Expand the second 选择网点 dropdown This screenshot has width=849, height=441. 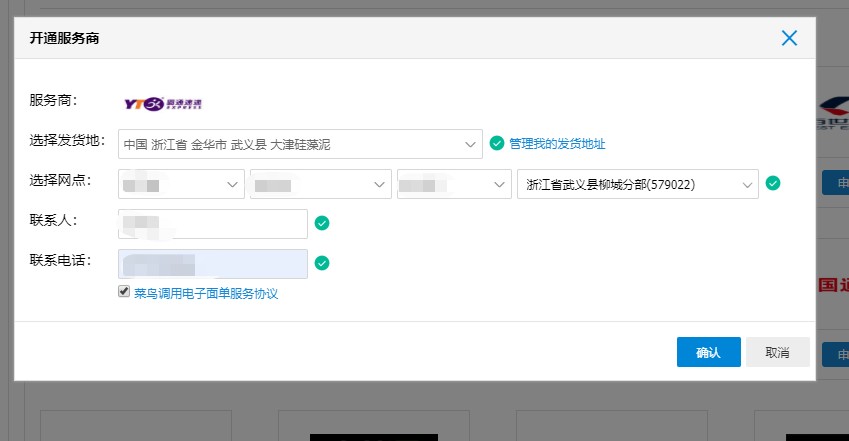coord(321,184)
